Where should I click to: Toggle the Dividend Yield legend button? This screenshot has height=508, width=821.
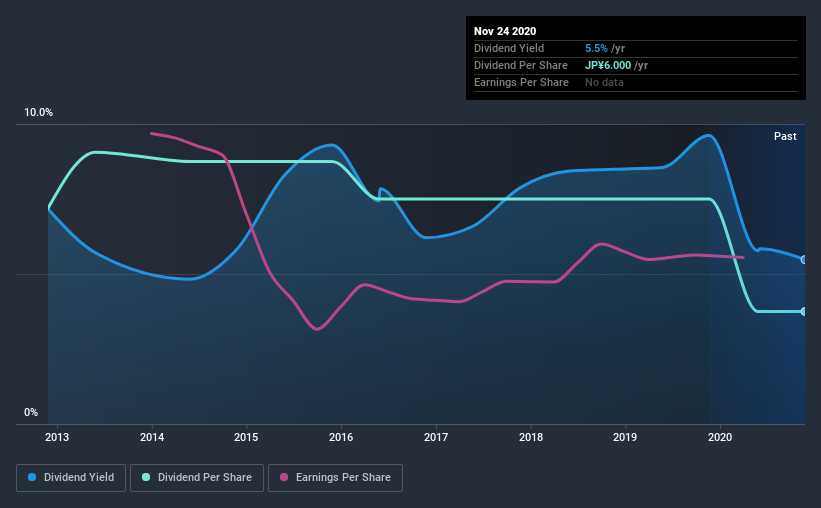pyautogui.click(x=71, y=478)
